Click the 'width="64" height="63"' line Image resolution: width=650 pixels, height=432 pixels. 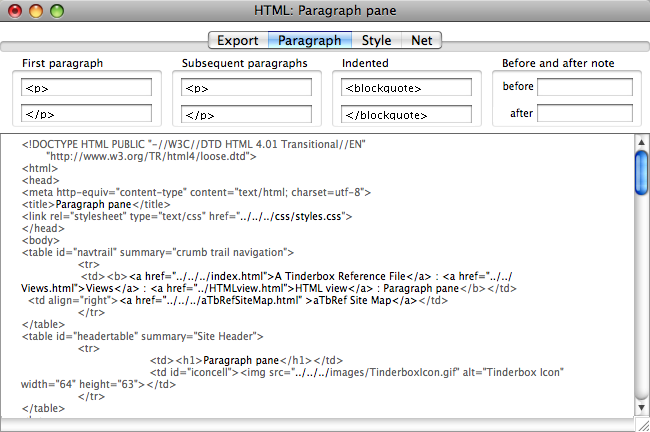coord(98,384)
